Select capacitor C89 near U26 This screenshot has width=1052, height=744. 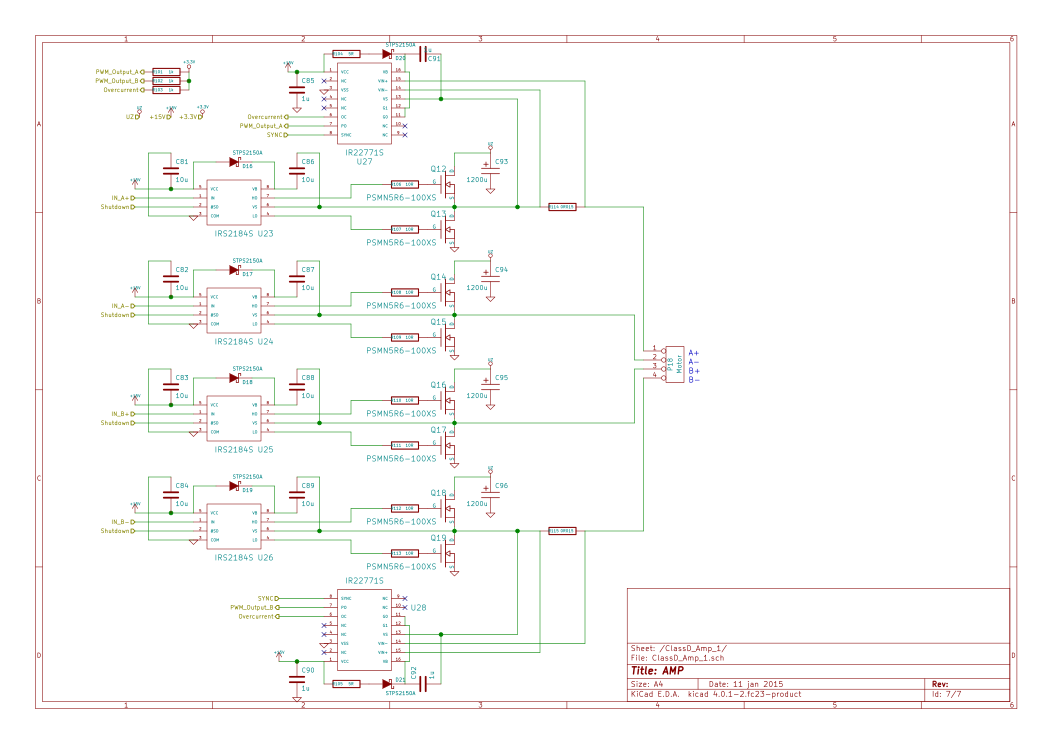pyautogui.click(x=297, y=494)
